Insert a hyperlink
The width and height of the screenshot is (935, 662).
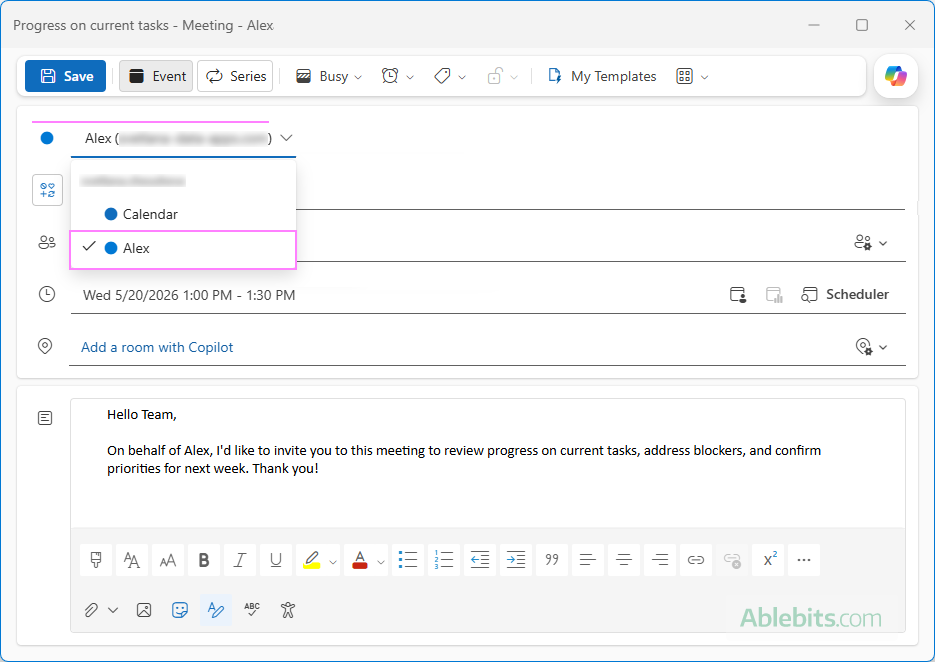[696, 559]
